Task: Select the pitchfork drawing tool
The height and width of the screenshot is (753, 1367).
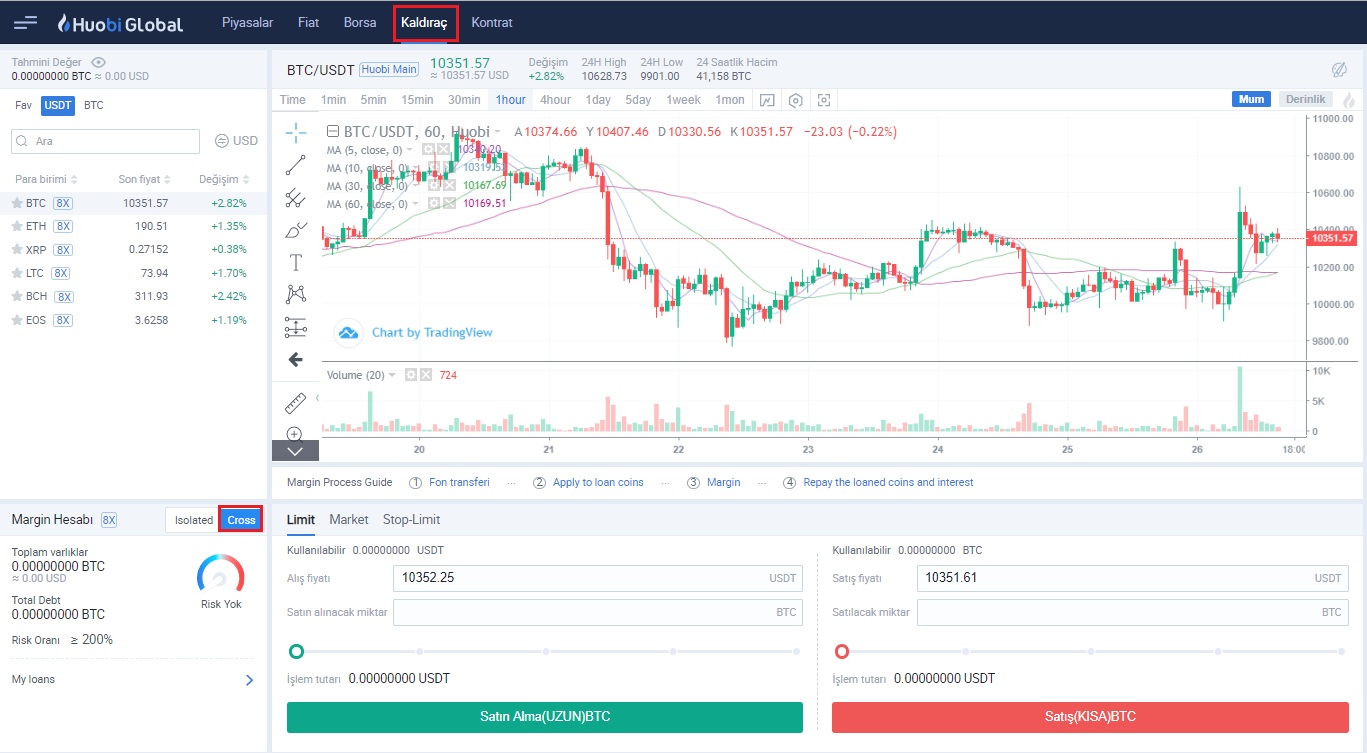Action: (295, 198)
